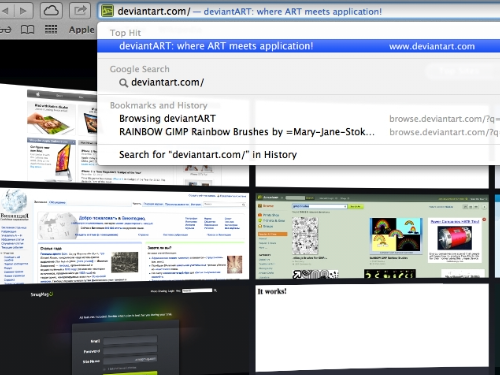Image resolution: width=500 pixels, height=375 pixels.
Task: Click the deviantART favicon in address bar
Action: [x=107, y=11]
